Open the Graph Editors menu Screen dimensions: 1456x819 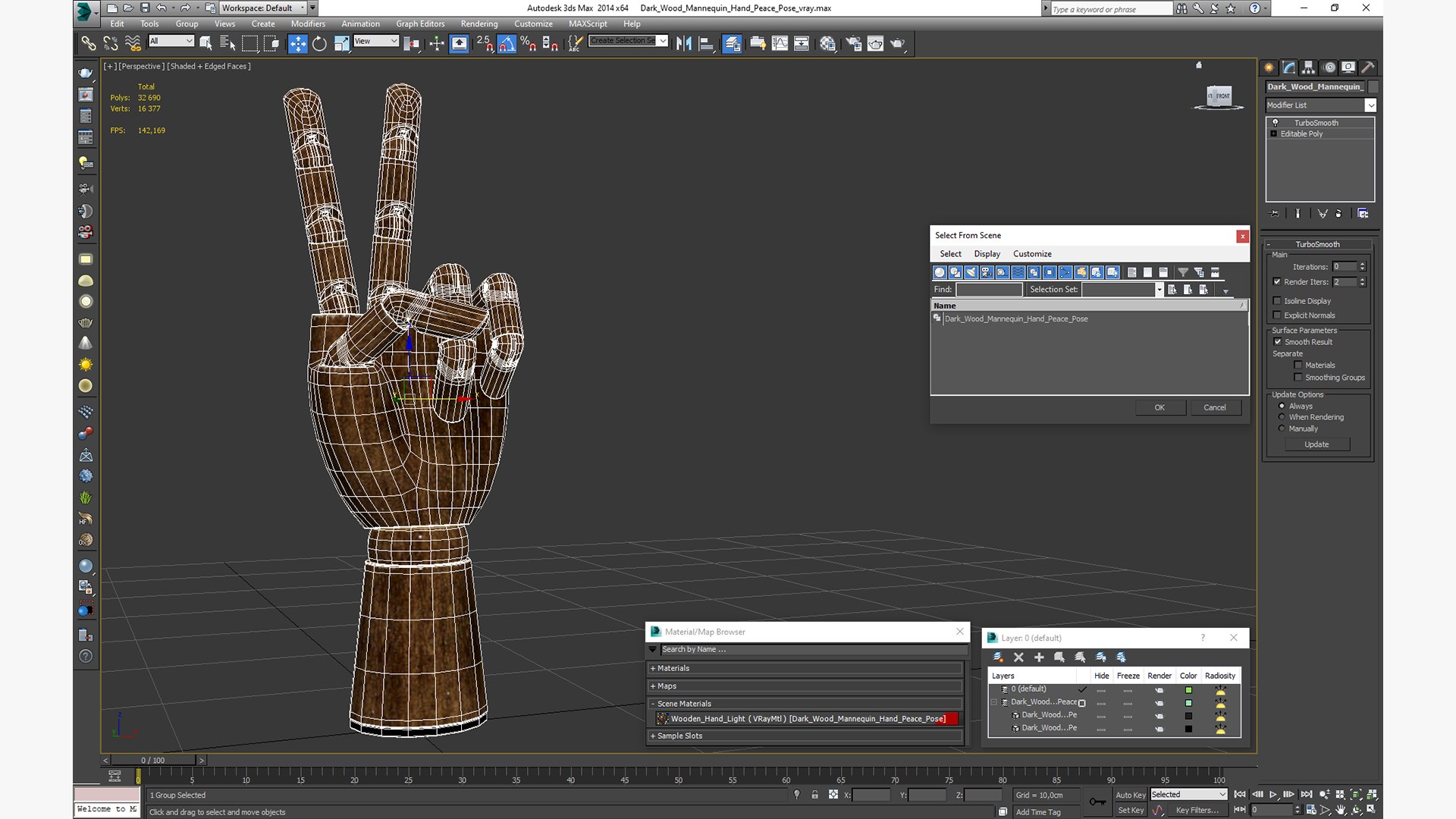coord(420,24)
